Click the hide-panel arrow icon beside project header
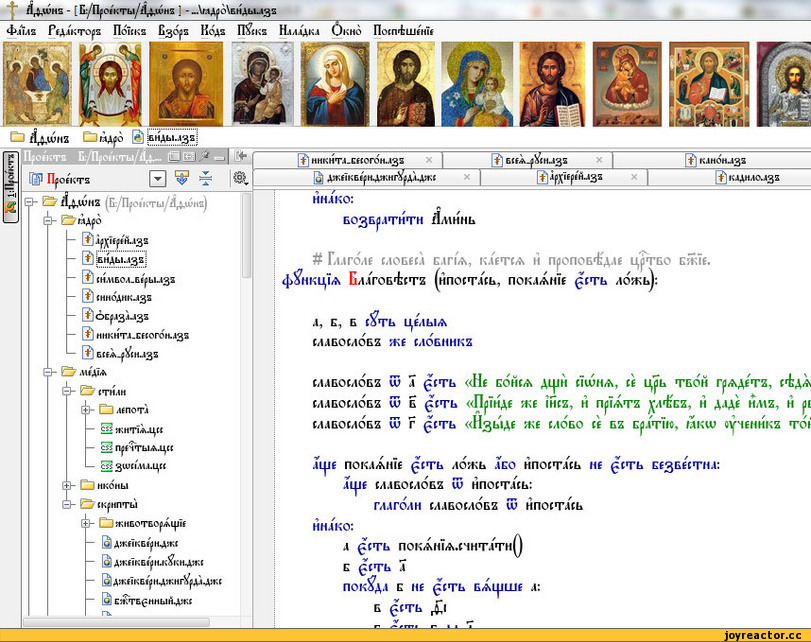This screenshot has width=811, height=642. click(x=241, y=156)
